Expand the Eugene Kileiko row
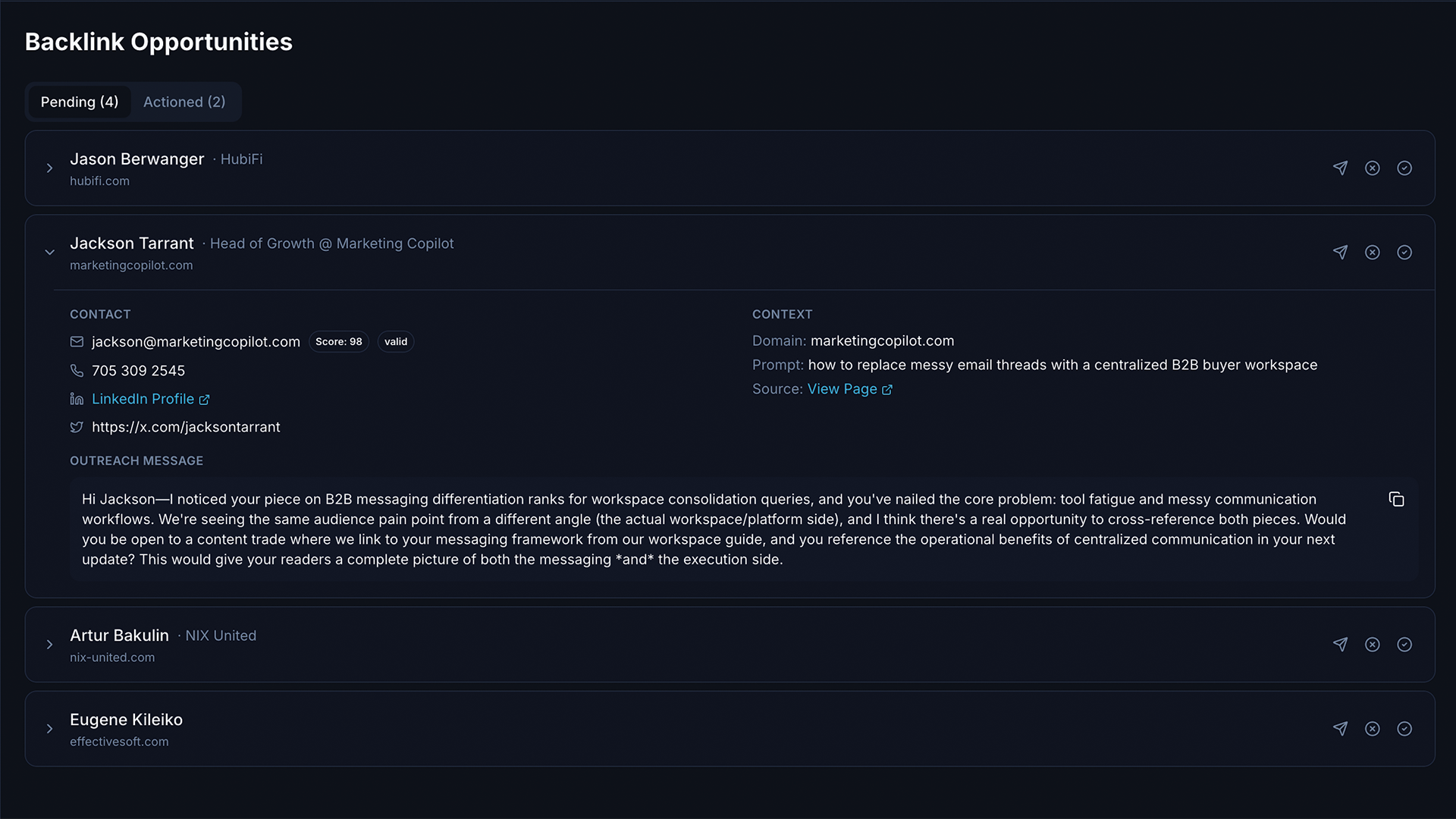This screenshot has width=1456, height=819. (x=49, y=728)
